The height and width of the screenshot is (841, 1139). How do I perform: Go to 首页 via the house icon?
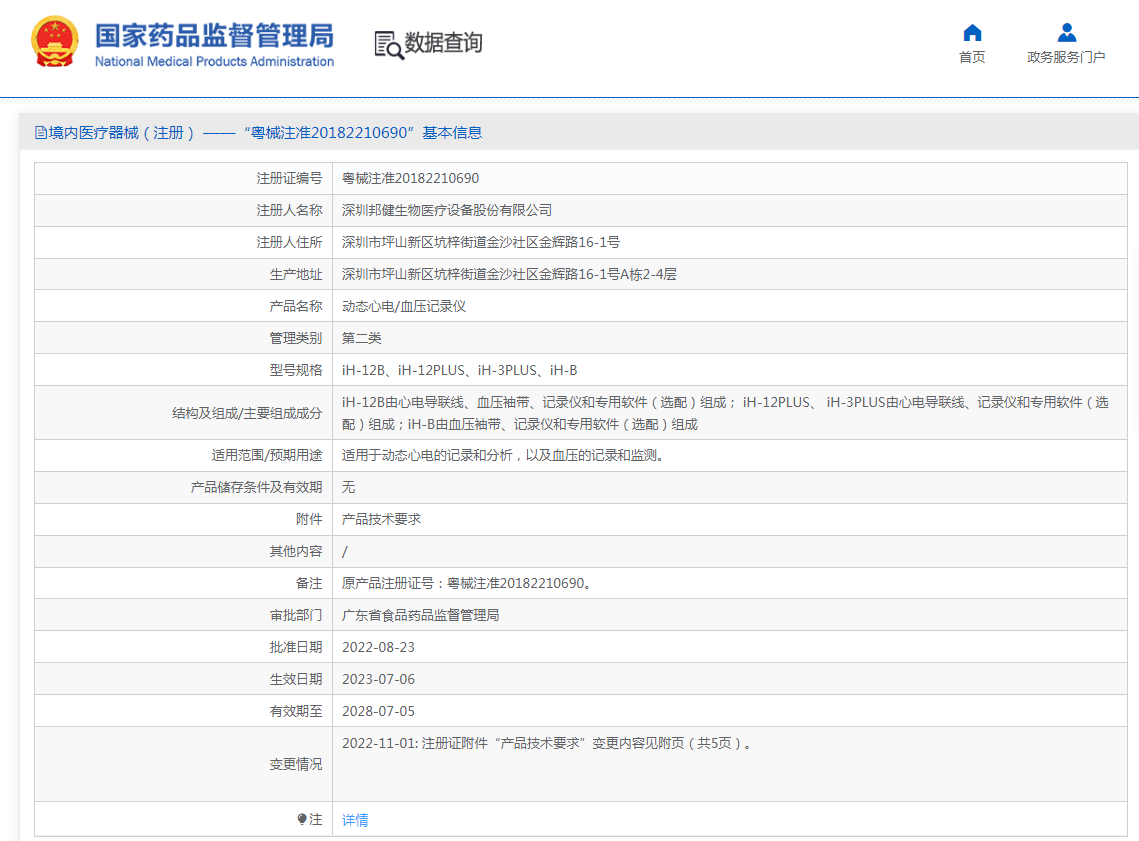click(x=972, y=33)
